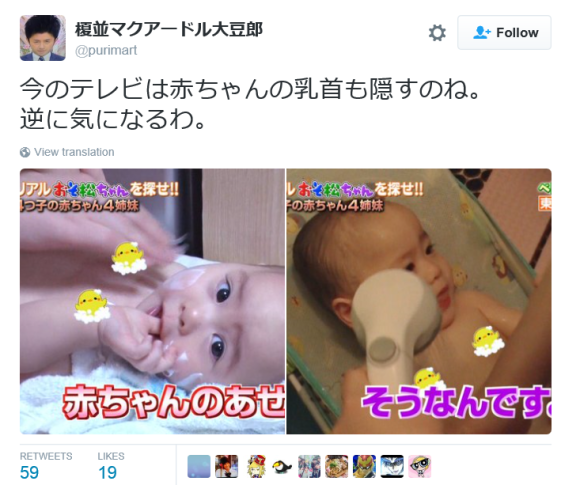Open the tweet author's profile picture
580x485 pixels.
click(x=43, y=38)
